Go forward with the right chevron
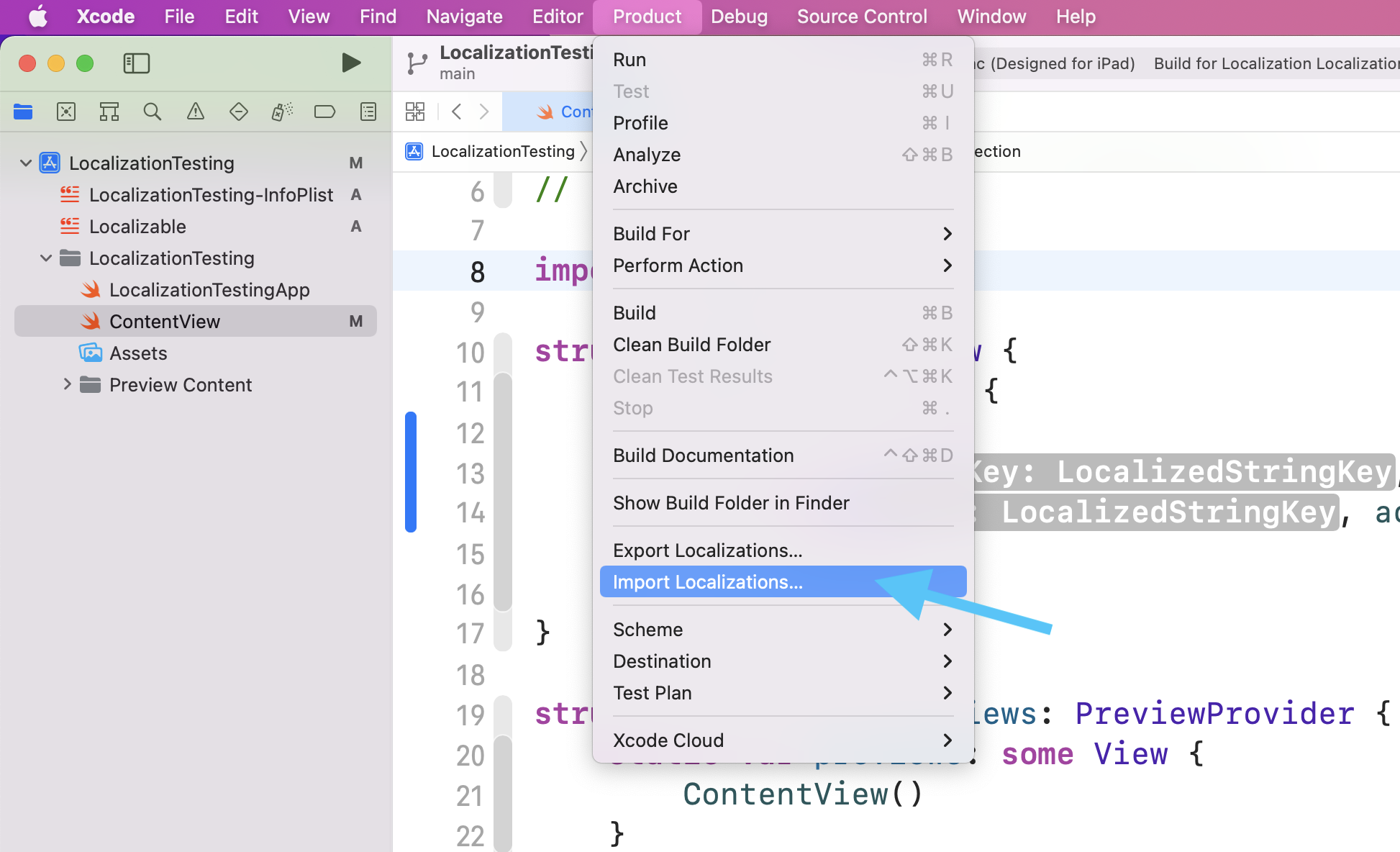Viewport: 1400px width, 852px height. tap(484, 112)
